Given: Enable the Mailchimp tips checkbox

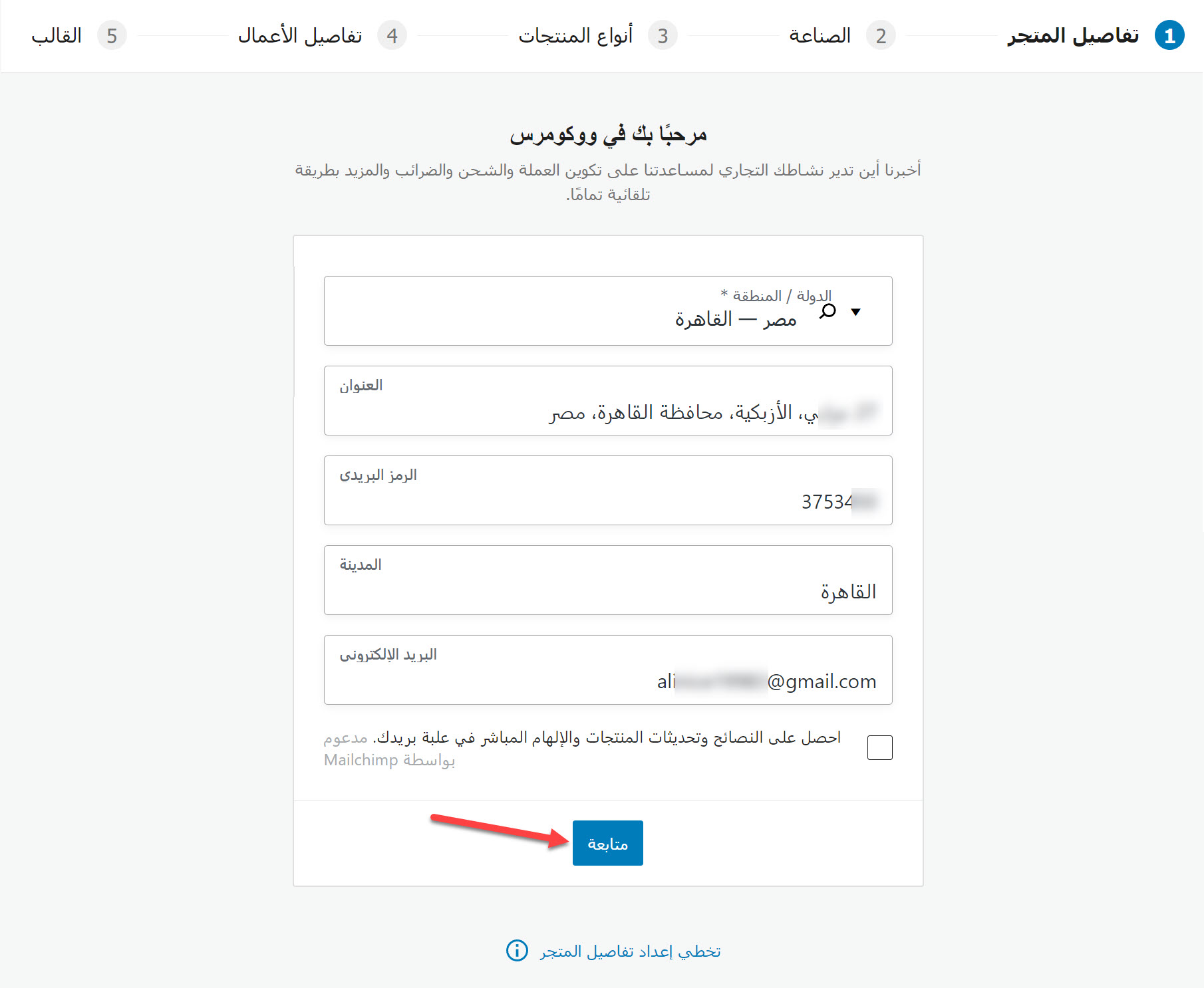Looking at the screenshot, I should (879, 747).
